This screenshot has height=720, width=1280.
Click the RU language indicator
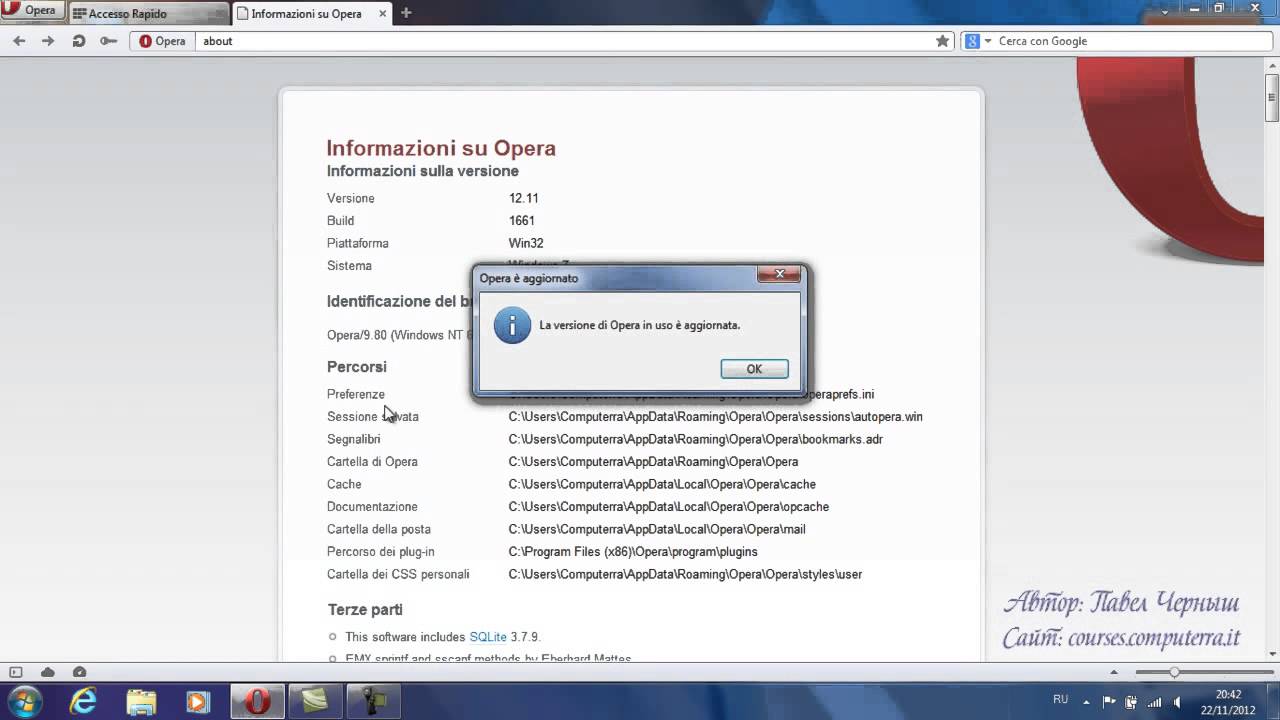point(1061,700)
